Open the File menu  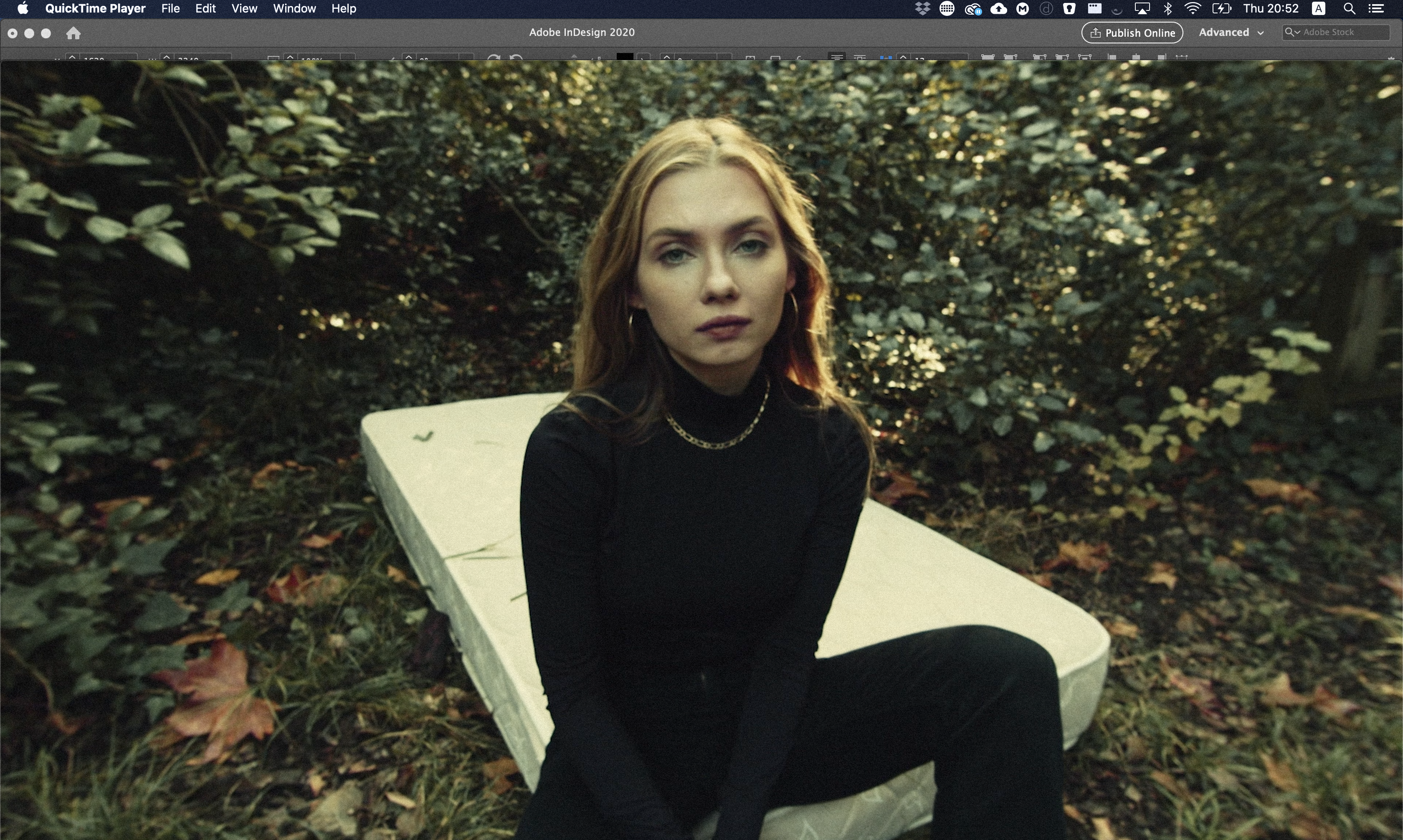[170, 8]
